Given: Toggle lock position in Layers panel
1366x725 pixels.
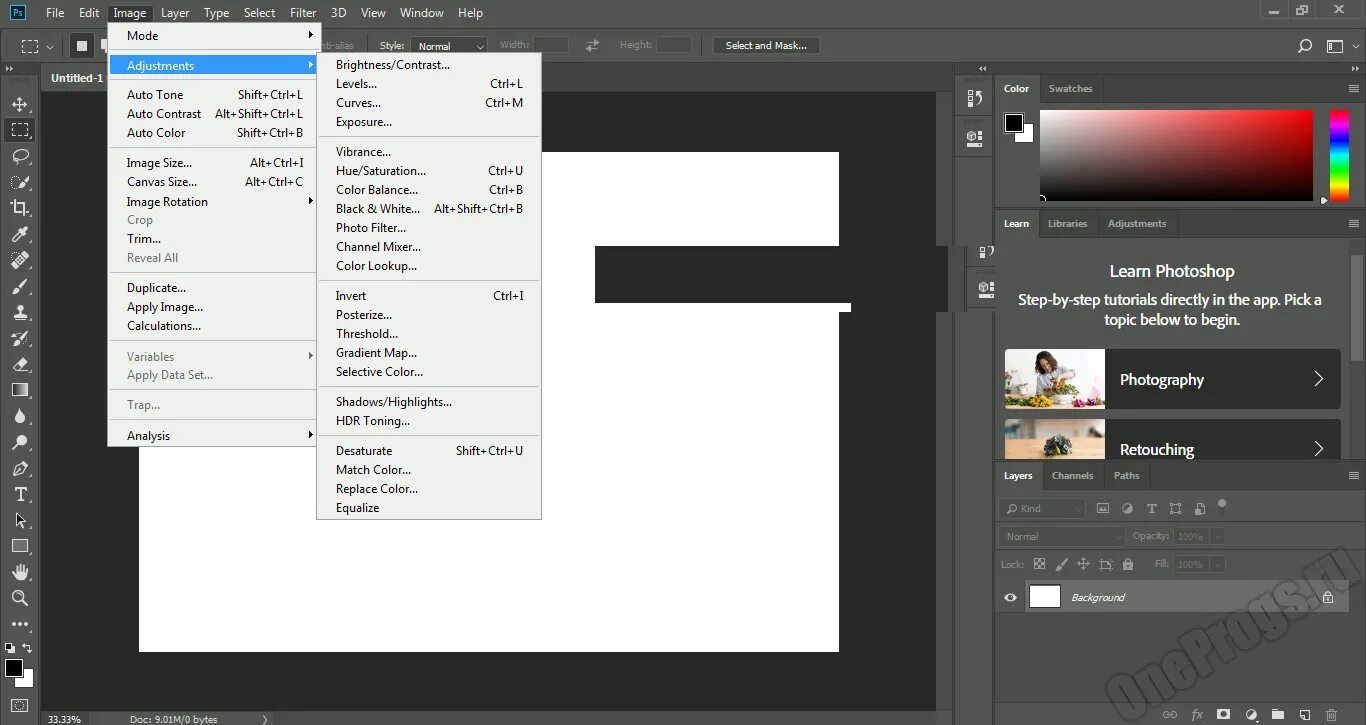Looking at the screenshot, I should (1083, 564).
